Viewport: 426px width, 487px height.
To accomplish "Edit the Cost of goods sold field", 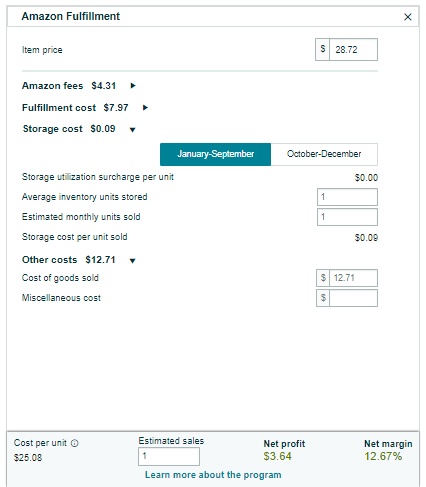I will point(353,278).
